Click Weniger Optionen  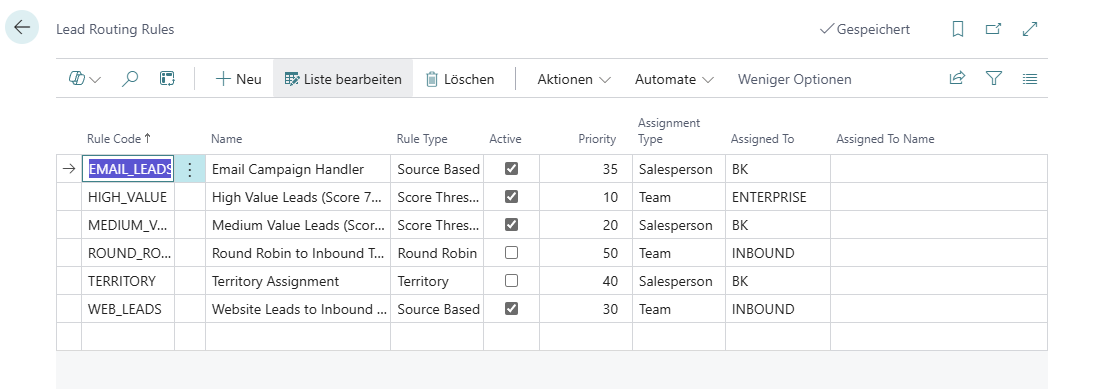[x=794, y=80]
